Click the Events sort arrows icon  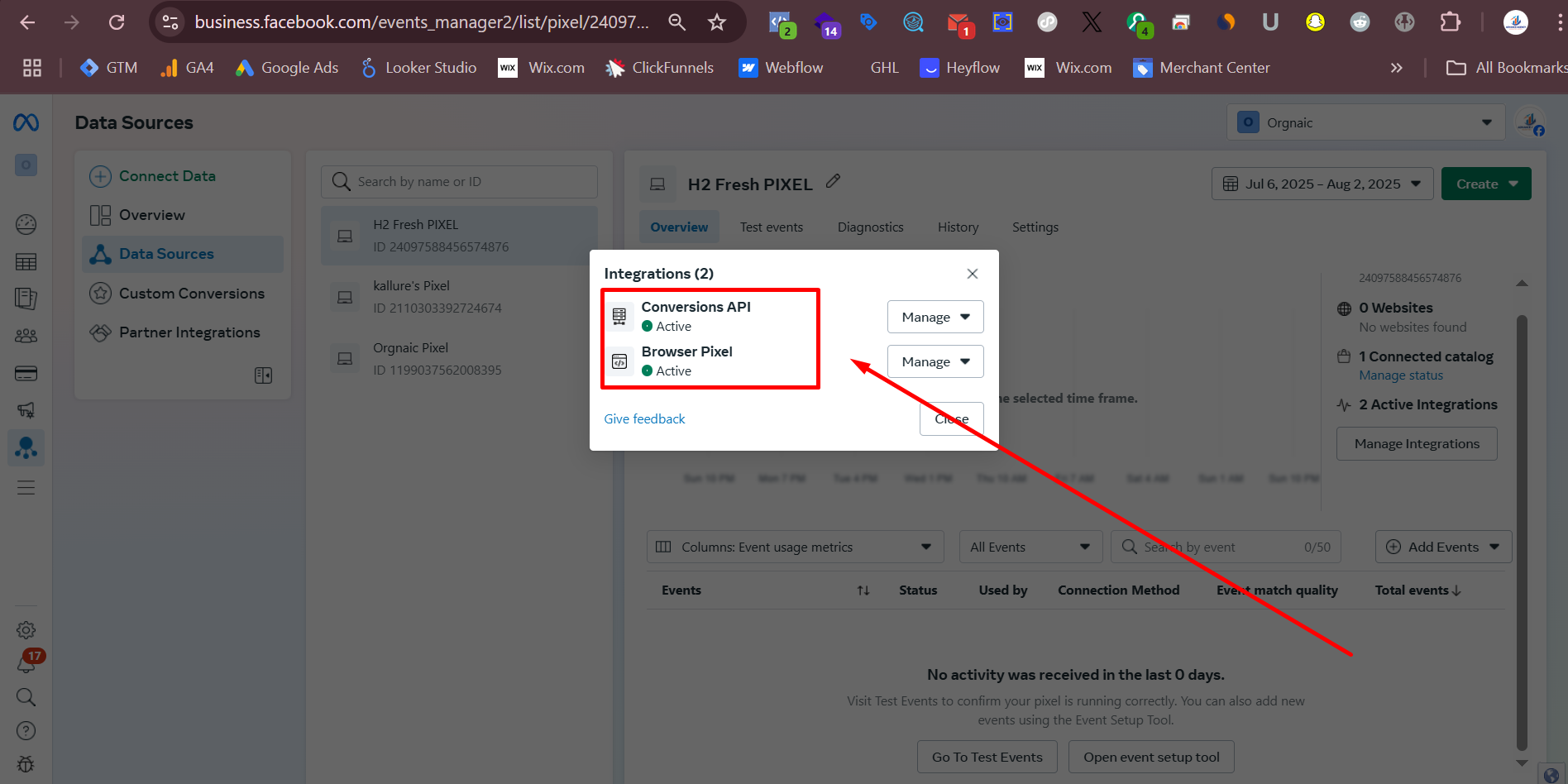pyautogui.click(x=863, y=590)
